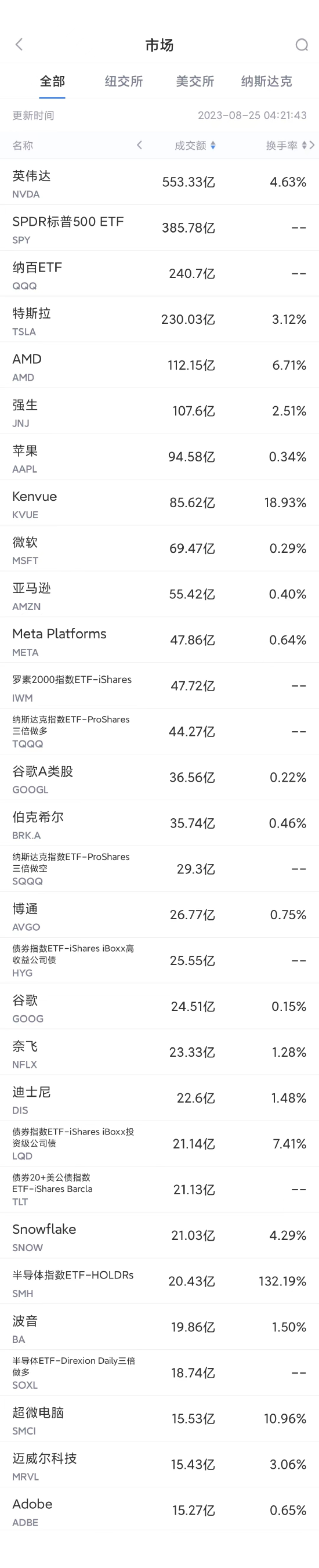Click the 名称 column header
Image resolution: width=319 pixels, height=1568 pixels.
(x=23, y=146)
